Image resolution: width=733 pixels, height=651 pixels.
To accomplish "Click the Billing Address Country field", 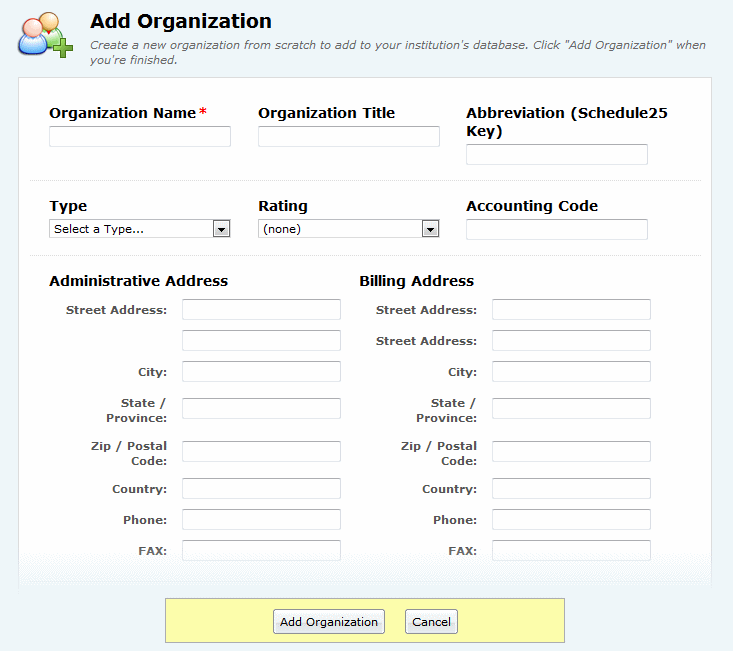I will point(571,489).
